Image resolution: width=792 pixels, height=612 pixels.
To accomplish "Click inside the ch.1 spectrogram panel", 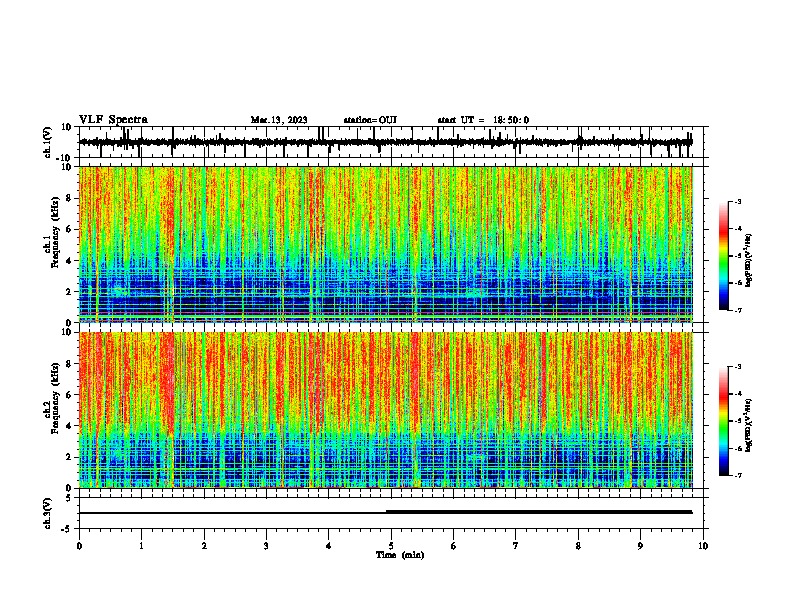I will point(385,244).
